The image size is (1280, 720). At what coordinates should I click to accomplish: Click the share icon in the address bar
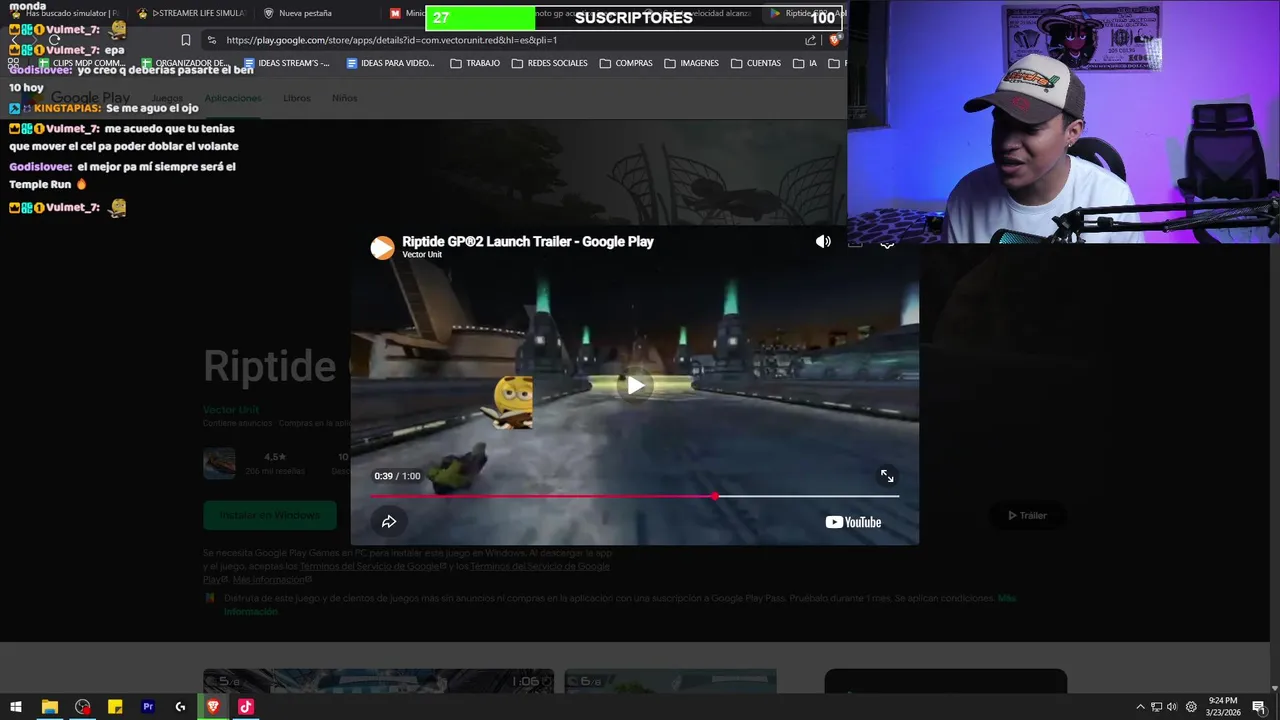point(810,40)
